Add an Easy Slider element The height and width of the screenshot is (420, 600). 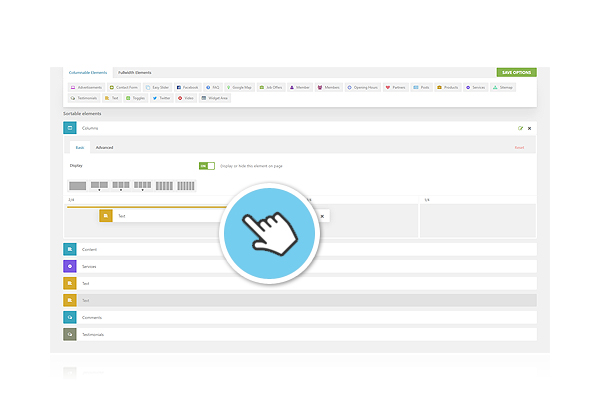157,88
